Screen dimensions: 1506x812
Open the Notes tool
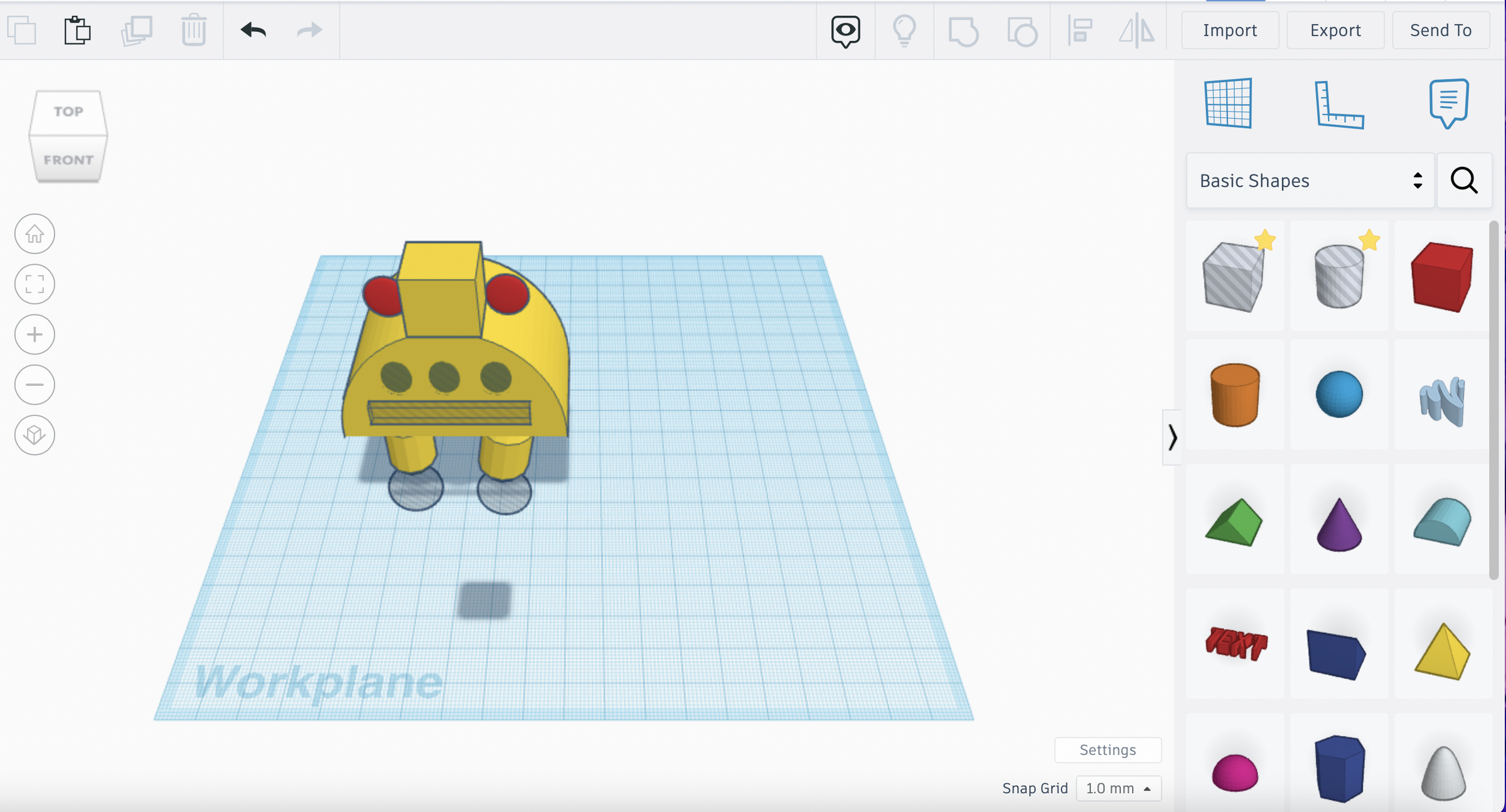[x=1450, y=104]
